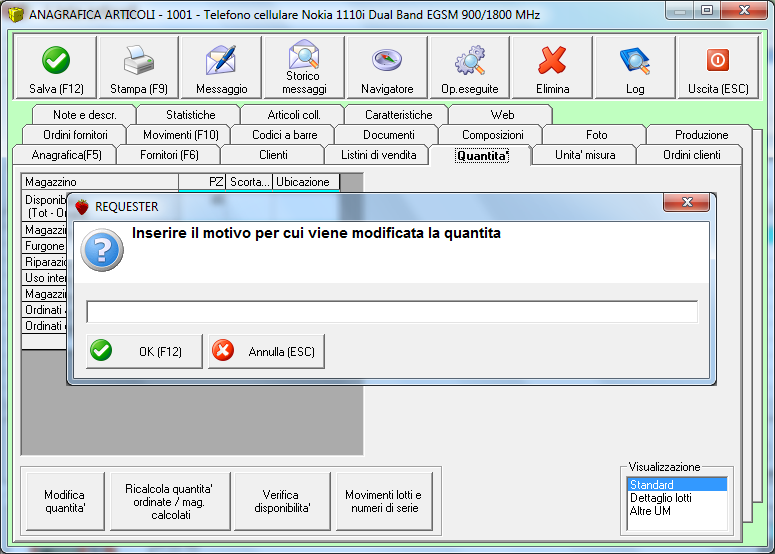The height and width of the screenshot is (554, 775).
Task: Open Ordini fornitori tab
Action: click(75, 134)
